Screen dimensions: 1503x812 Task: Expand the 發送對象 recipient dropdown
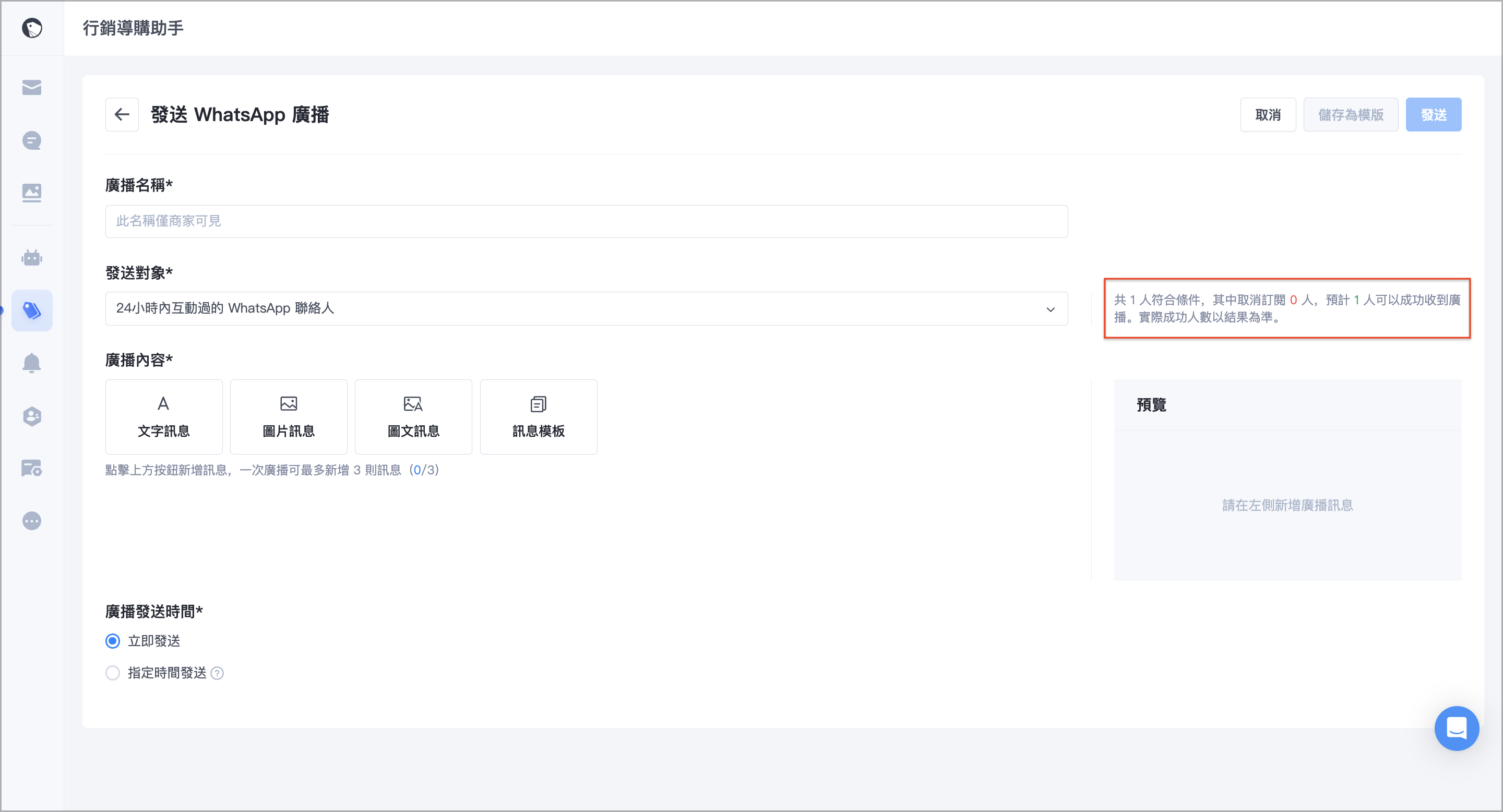587,308
